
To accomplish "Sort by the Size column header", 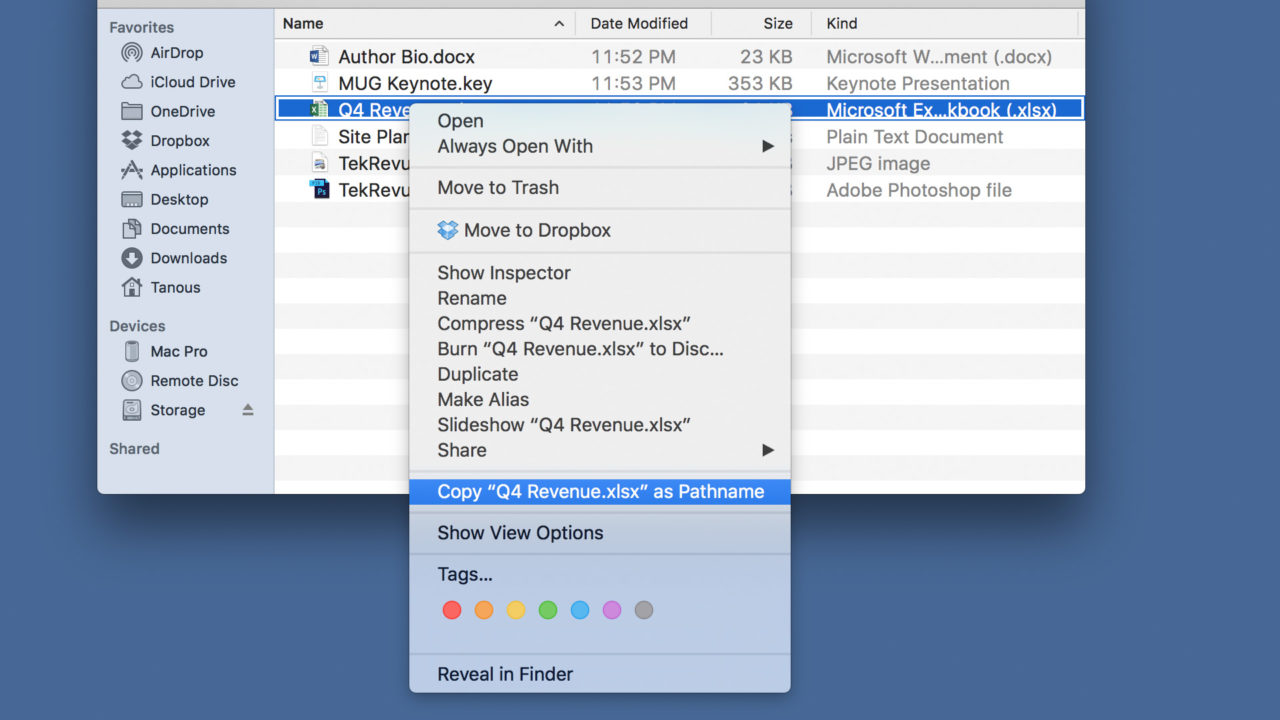I will click(778, 23).
